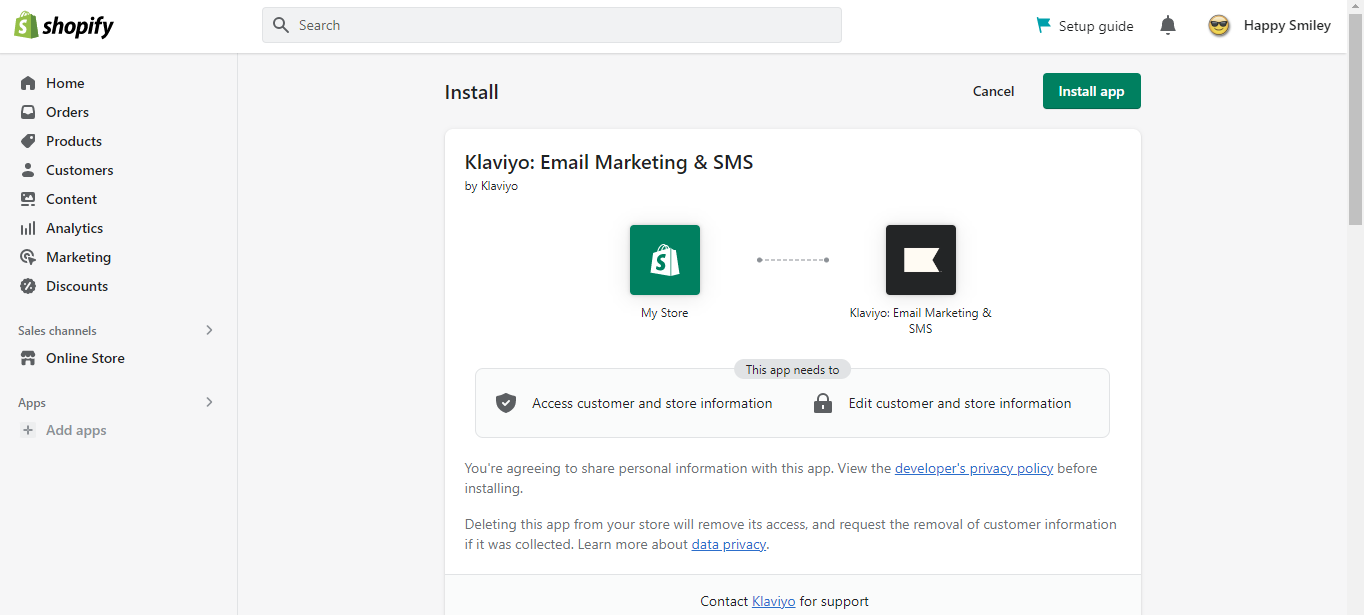
Task: Click 'Access customer and store information' text
Action: (652, 403)
